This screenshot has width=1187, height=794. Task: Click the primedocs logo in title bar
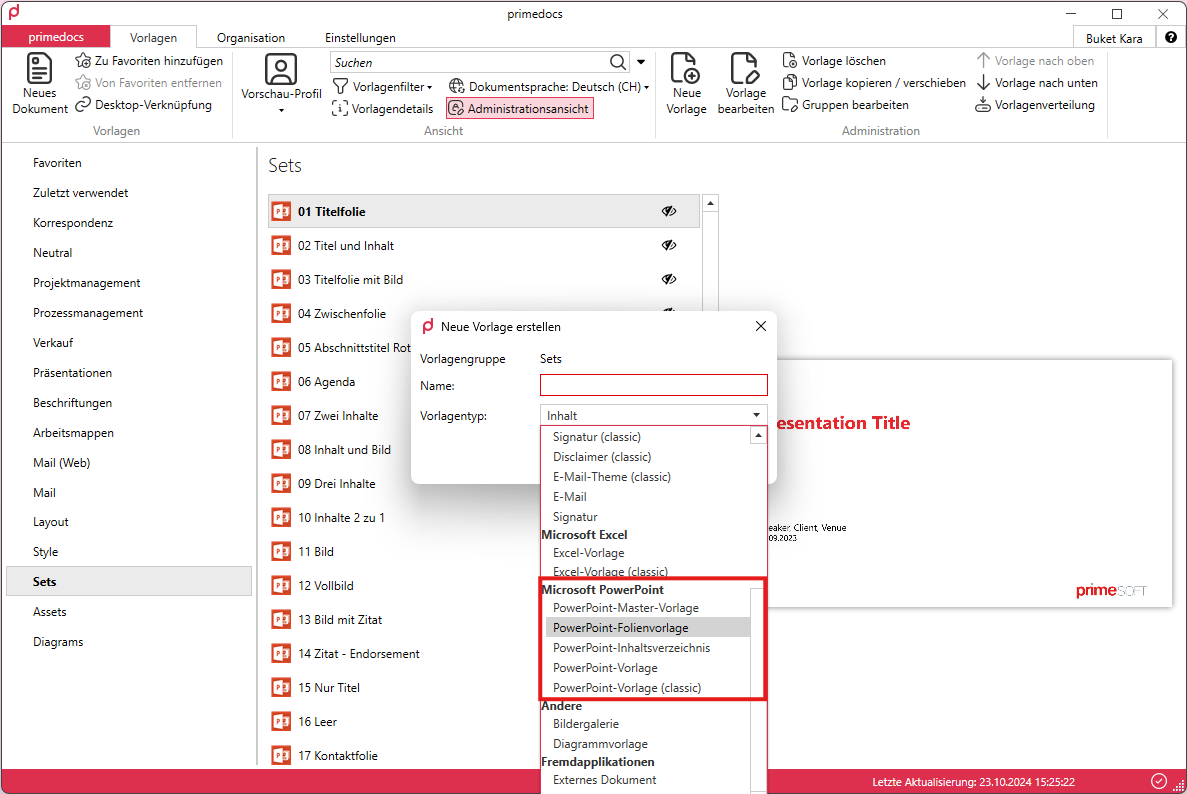[x=14, y=13]
